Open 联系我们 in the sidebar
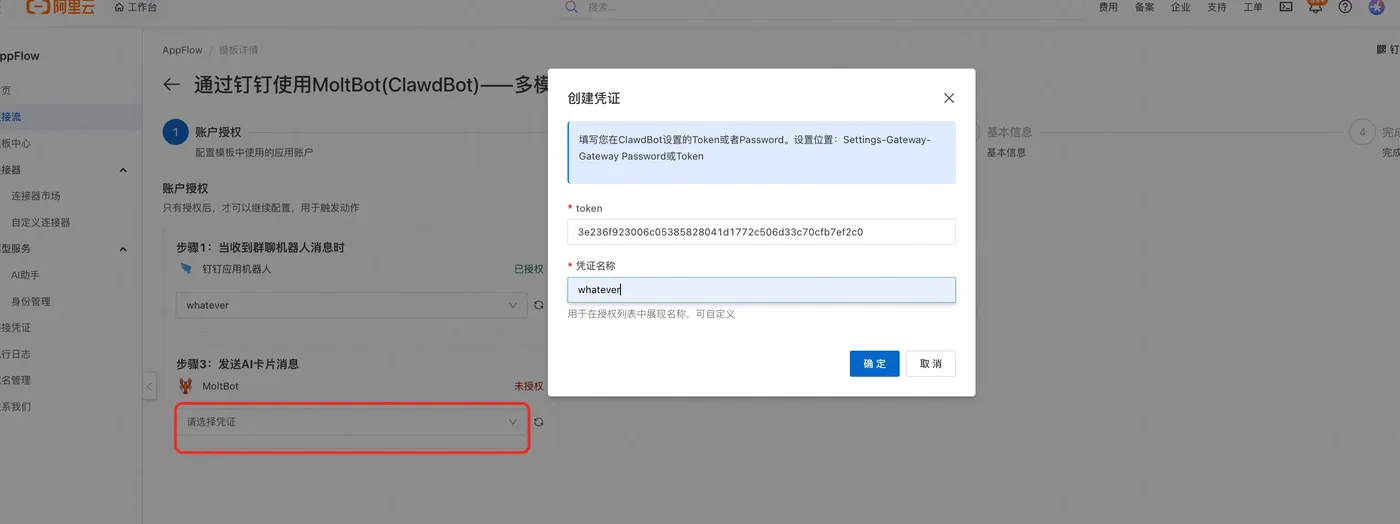Image resolution: width=1400 pixels, height=524 pixels. 15,407
